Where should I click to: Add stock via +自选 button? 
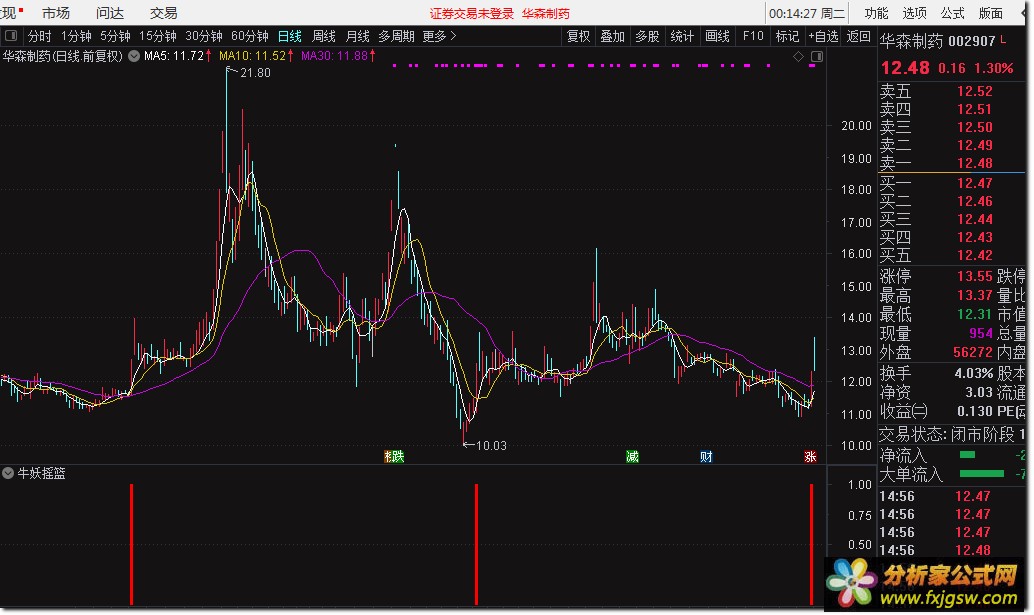coord(824,36)
